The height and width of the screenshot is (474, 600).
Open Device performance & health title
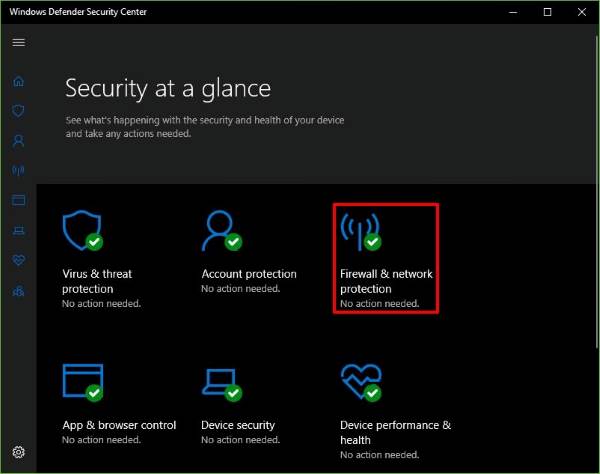(x=395, y=432)
